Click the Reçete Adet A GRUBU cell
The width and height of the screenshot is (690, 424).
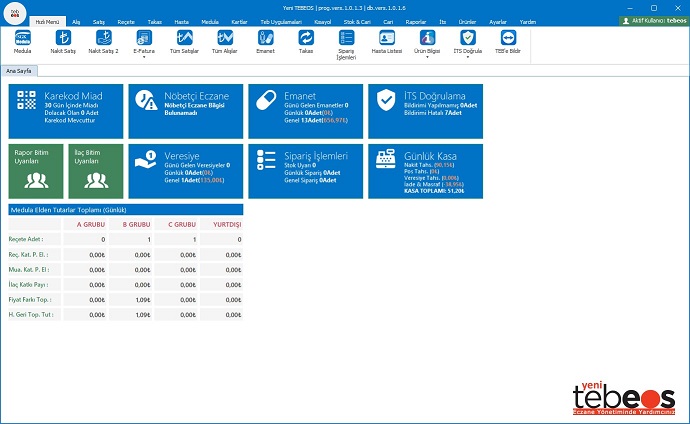point(85,240)
